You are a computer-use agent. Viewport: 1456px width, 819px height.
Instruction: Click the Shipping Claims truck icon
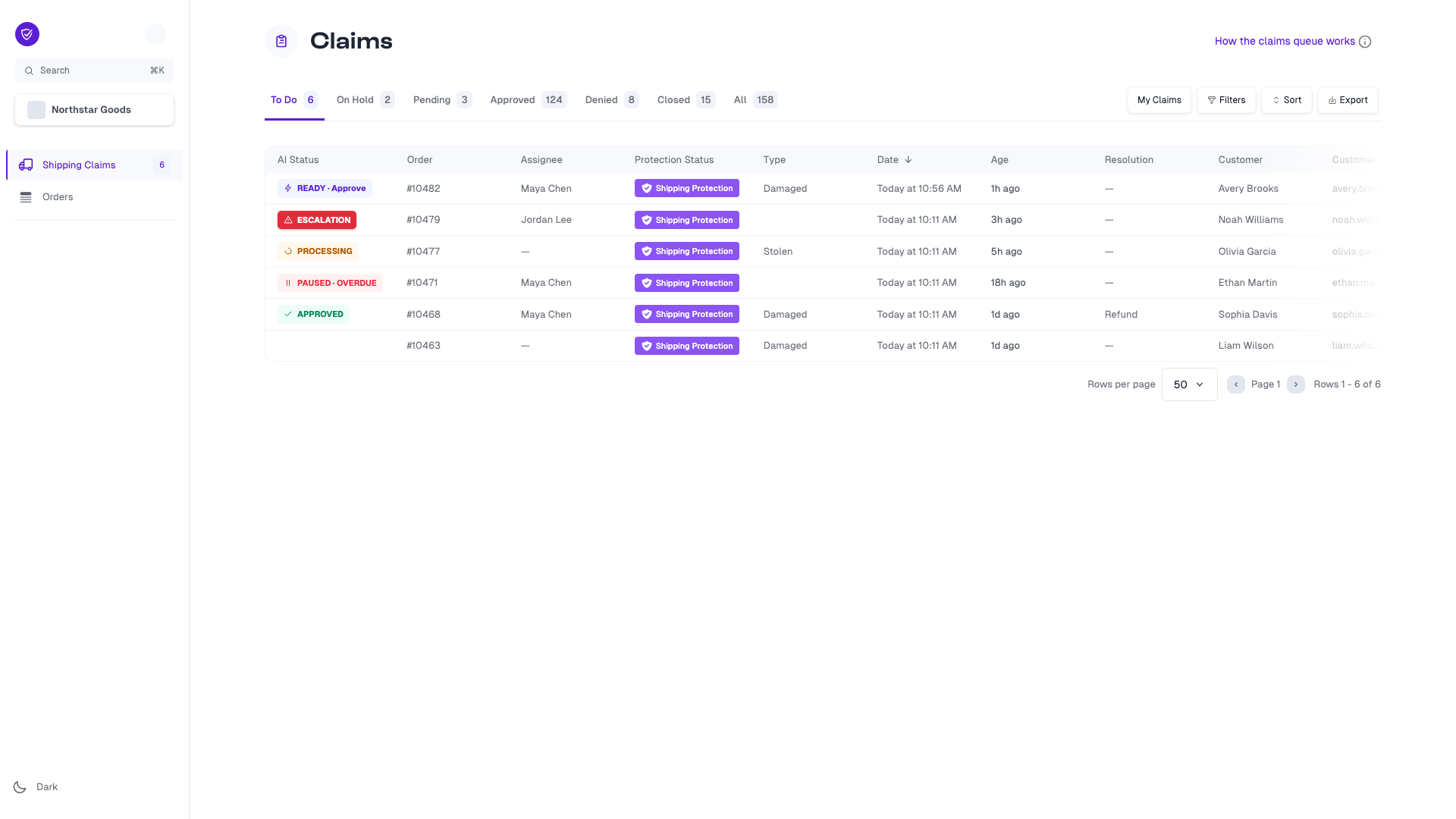coord(26,165)
